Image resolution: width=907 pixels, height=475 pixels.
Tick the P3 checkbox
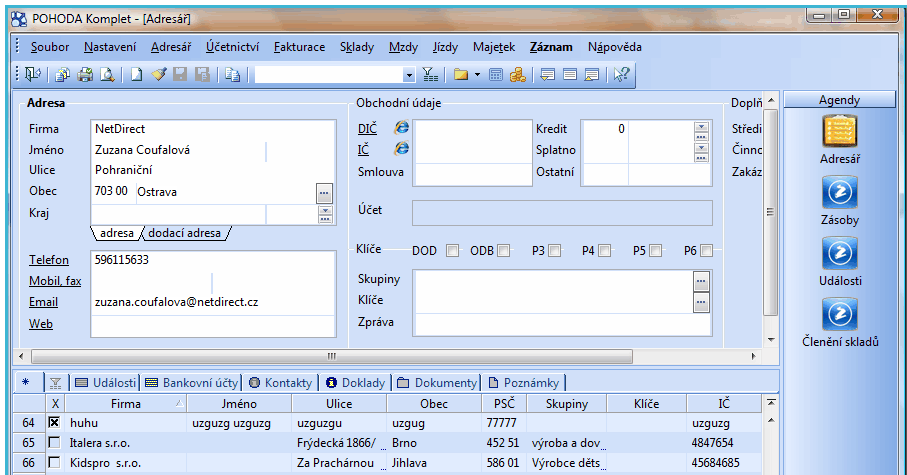554,251
